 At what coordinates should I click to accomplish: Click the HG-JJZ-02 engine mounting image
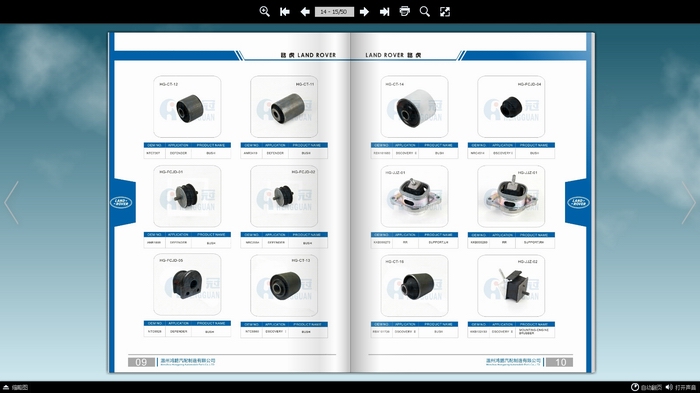(511, 286)
